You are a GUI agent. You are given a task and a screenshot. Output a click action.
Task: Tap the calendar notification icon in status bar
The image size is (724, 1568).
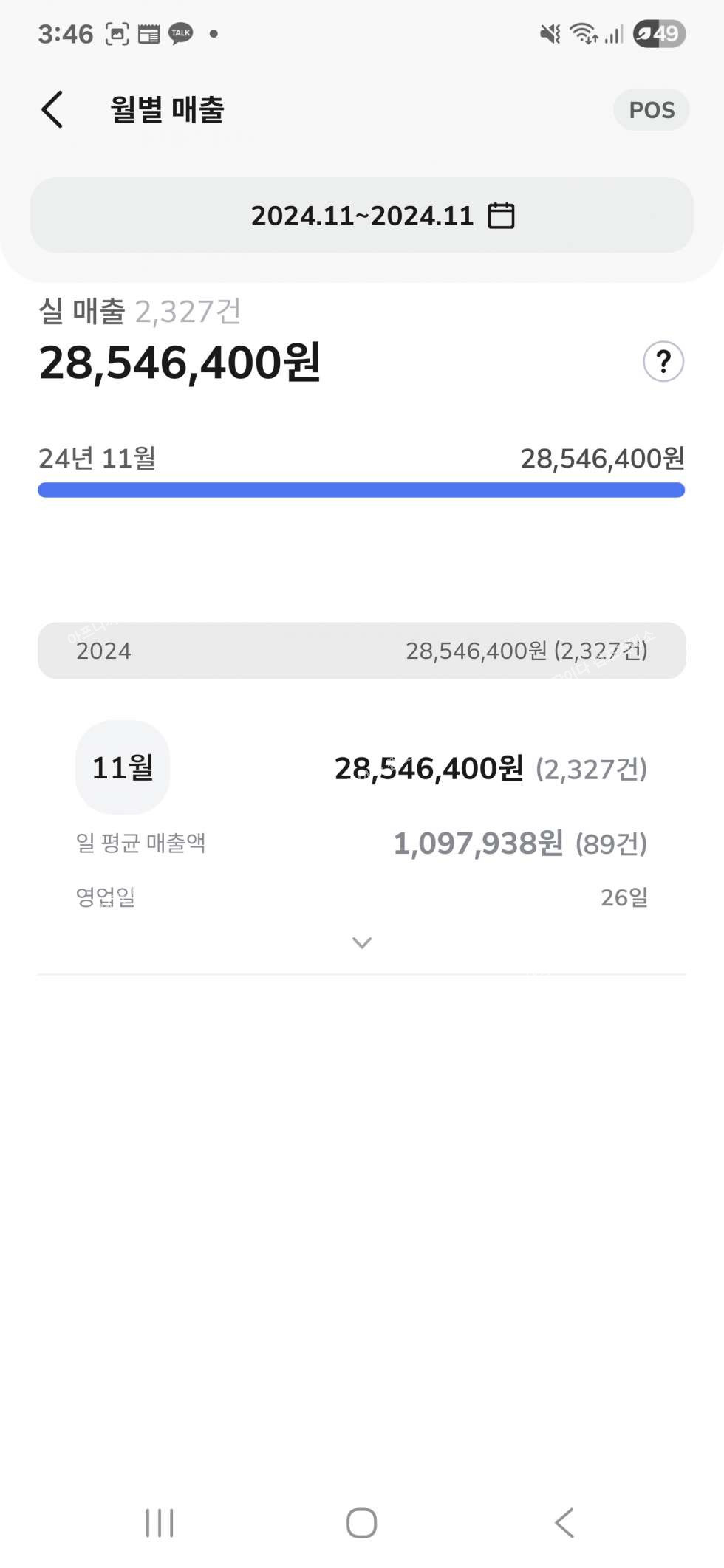click(x=149, y=34)
